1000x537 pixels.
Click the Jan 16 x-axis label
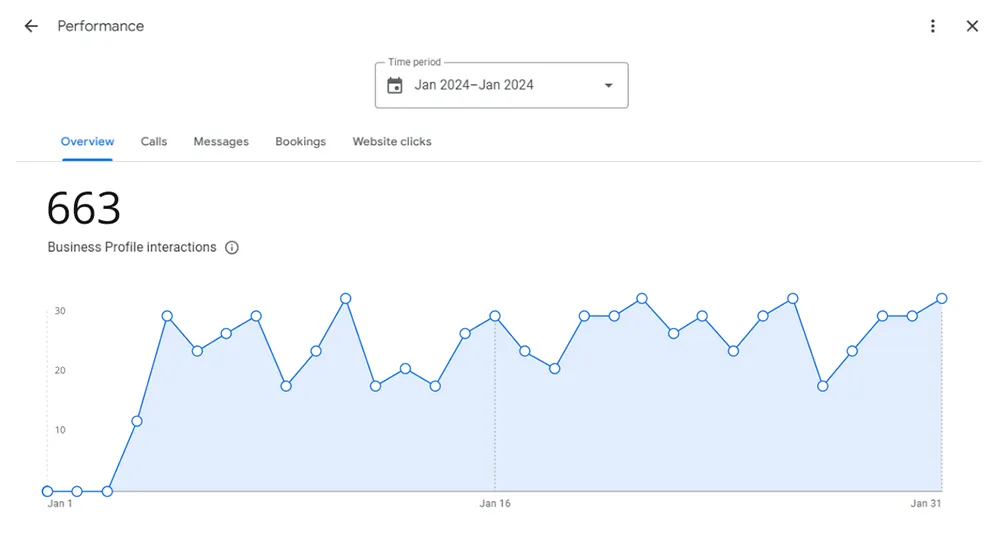click(x=495, y=504)
